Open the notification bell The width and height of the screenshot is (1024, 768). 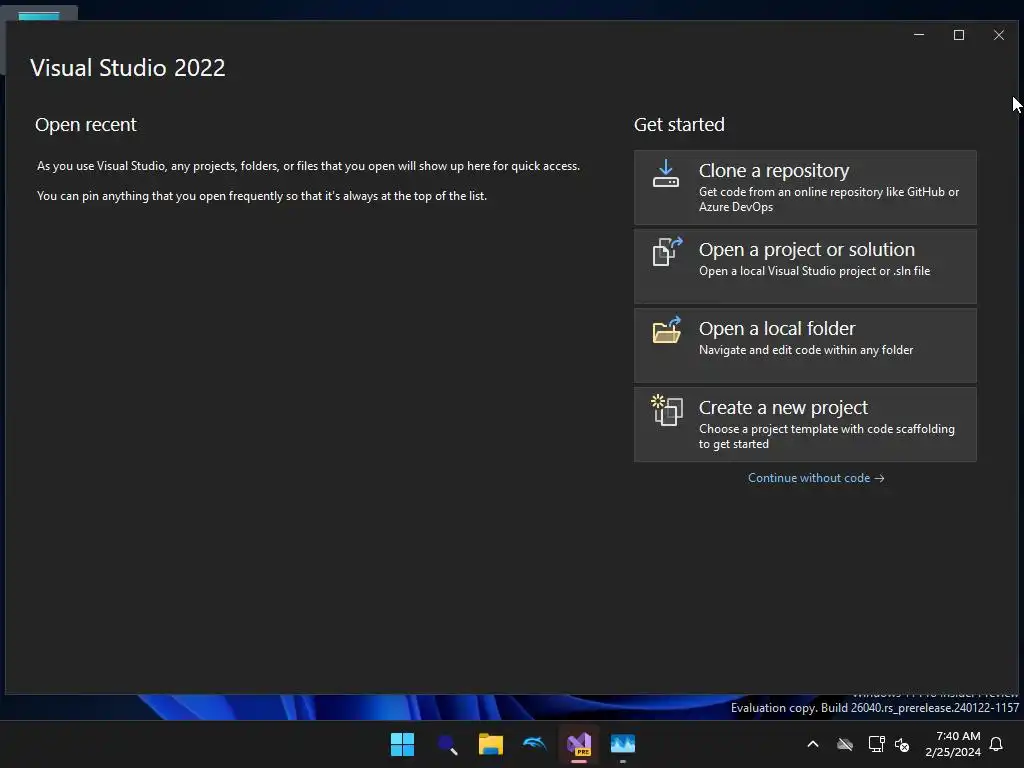coord(997,744)
